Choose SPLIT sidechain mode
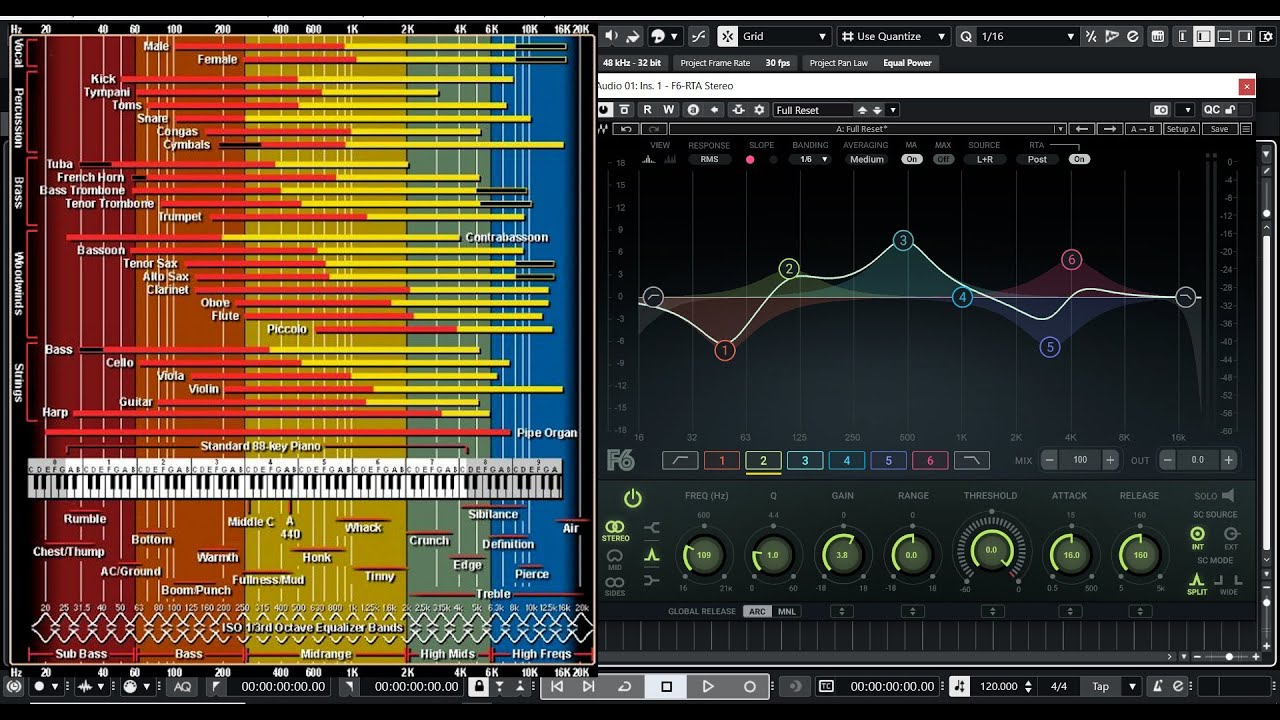 click(x=1196, y=583)
